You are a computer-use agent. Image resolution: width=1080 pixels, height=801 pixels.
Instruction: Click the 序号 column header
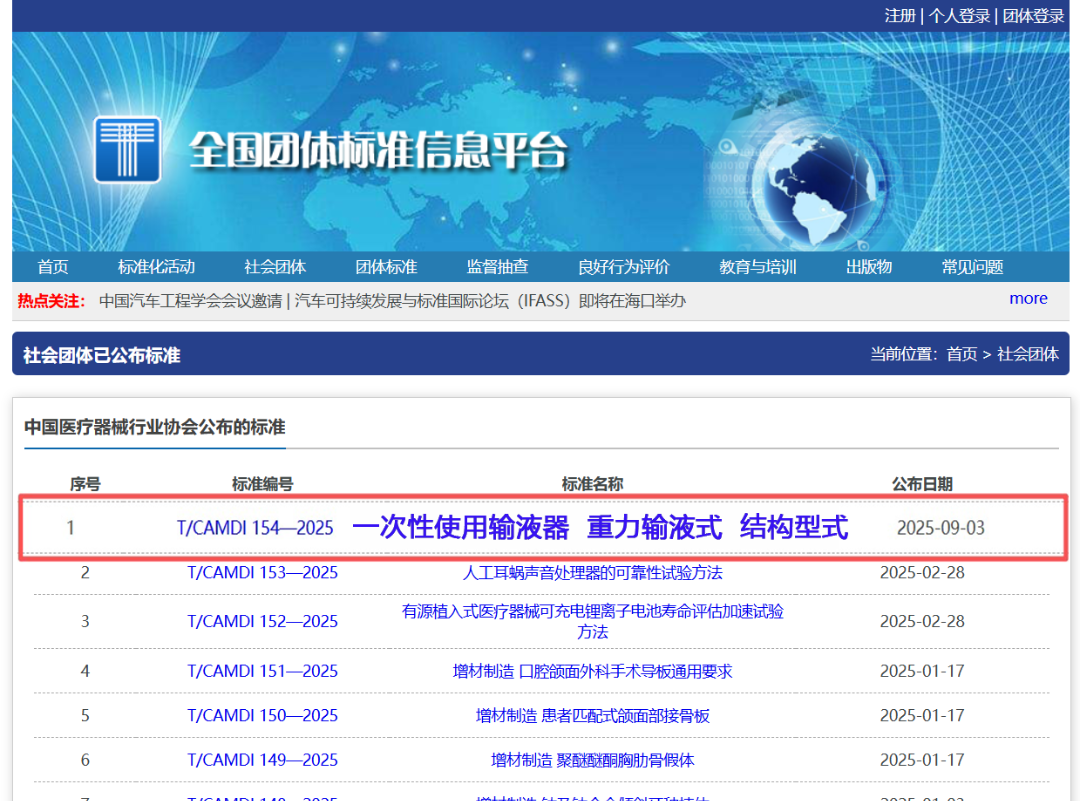[x=85, y=484]
